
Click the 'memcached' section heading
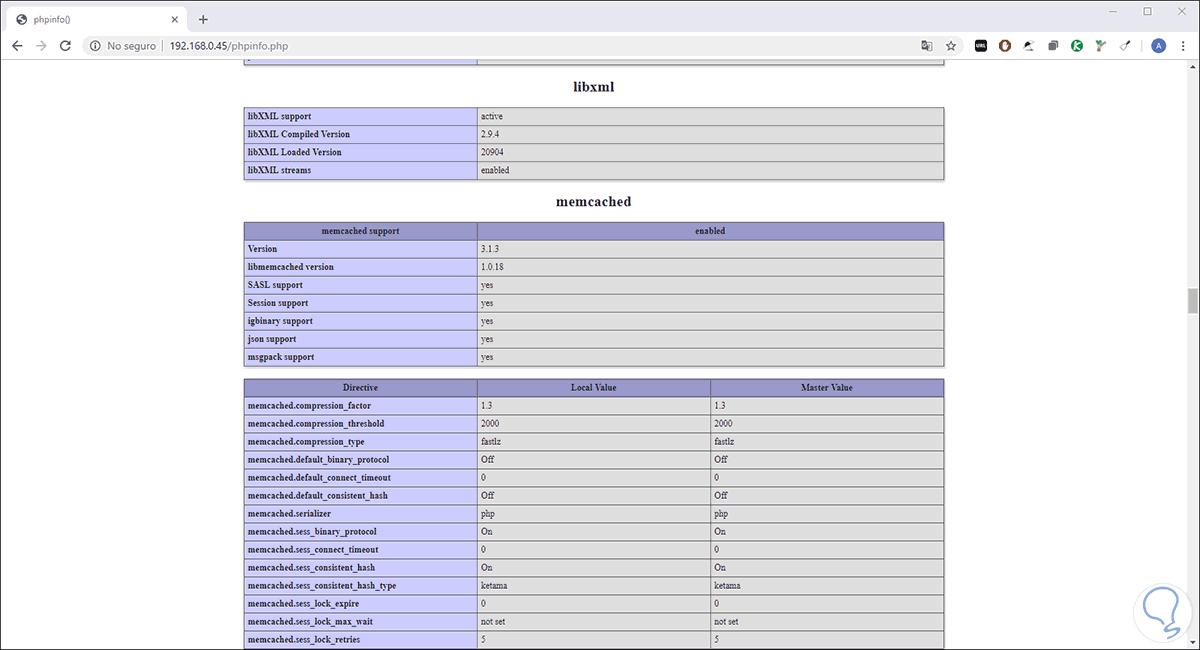click(594, 201)
